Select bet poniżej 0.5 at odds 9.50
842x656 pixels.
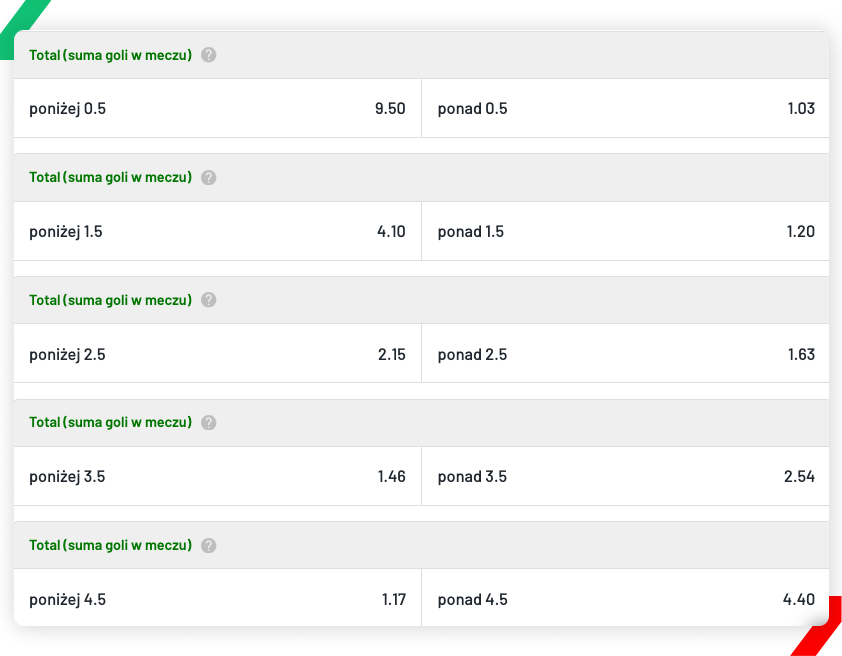tap(217, 108)
